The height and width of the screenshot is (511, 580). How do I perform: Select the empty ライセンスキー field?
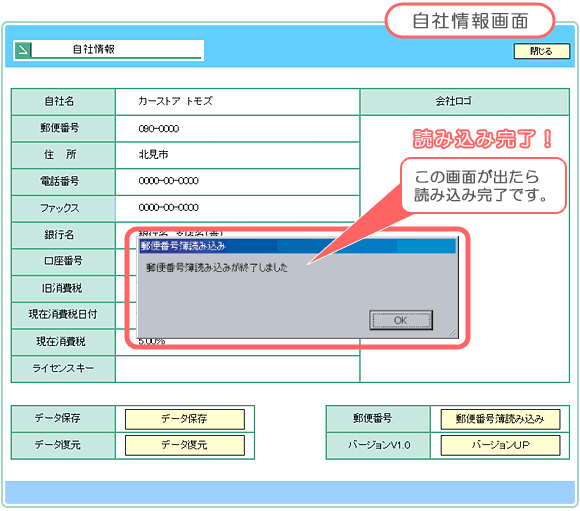pyautogui.click(x=237, y=369)
